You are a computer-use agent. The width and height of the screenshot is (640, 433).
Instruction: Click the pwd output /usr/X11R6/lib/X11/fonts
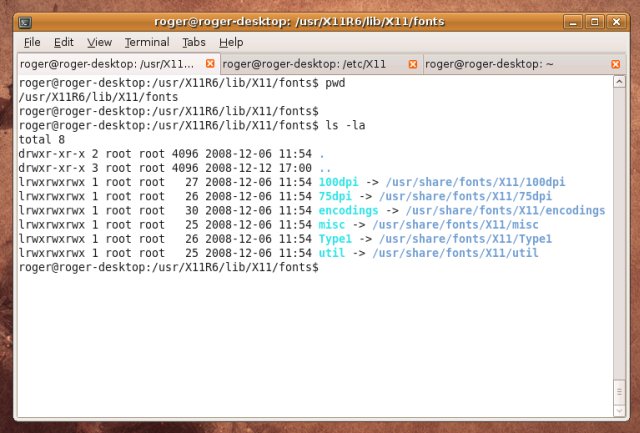[x=98, y=97]
